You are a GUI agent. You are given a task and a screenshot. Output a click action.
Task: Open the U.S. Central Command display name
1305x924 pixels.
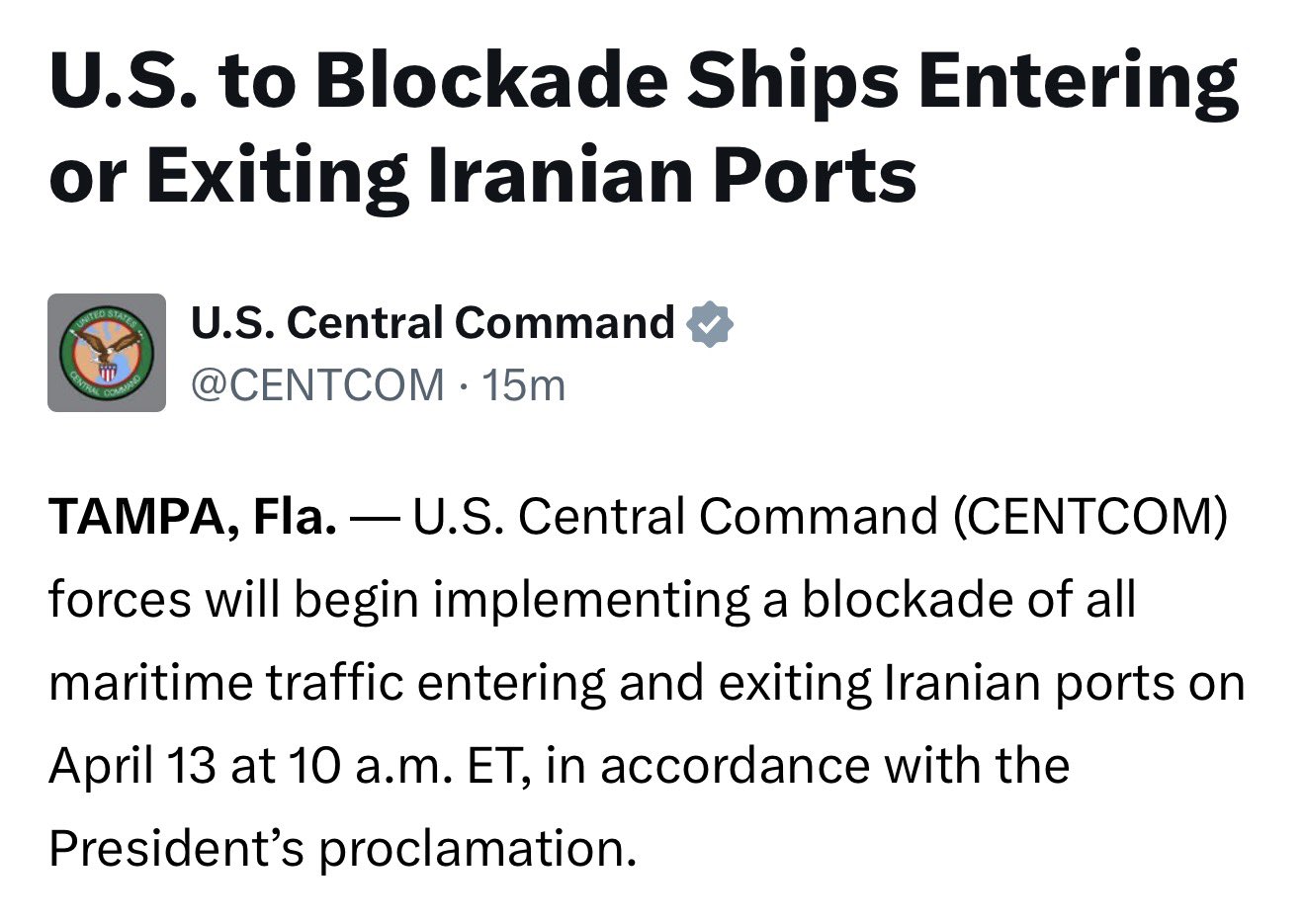(432, 323)
